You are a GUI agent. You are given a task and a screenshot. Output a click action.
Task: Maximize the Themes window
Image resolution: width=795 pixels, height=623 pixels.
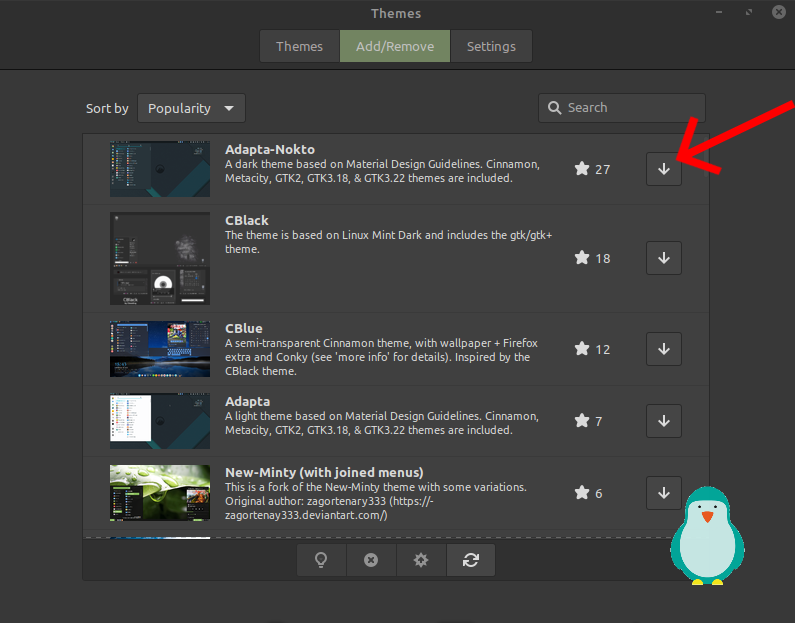point(749,12)
